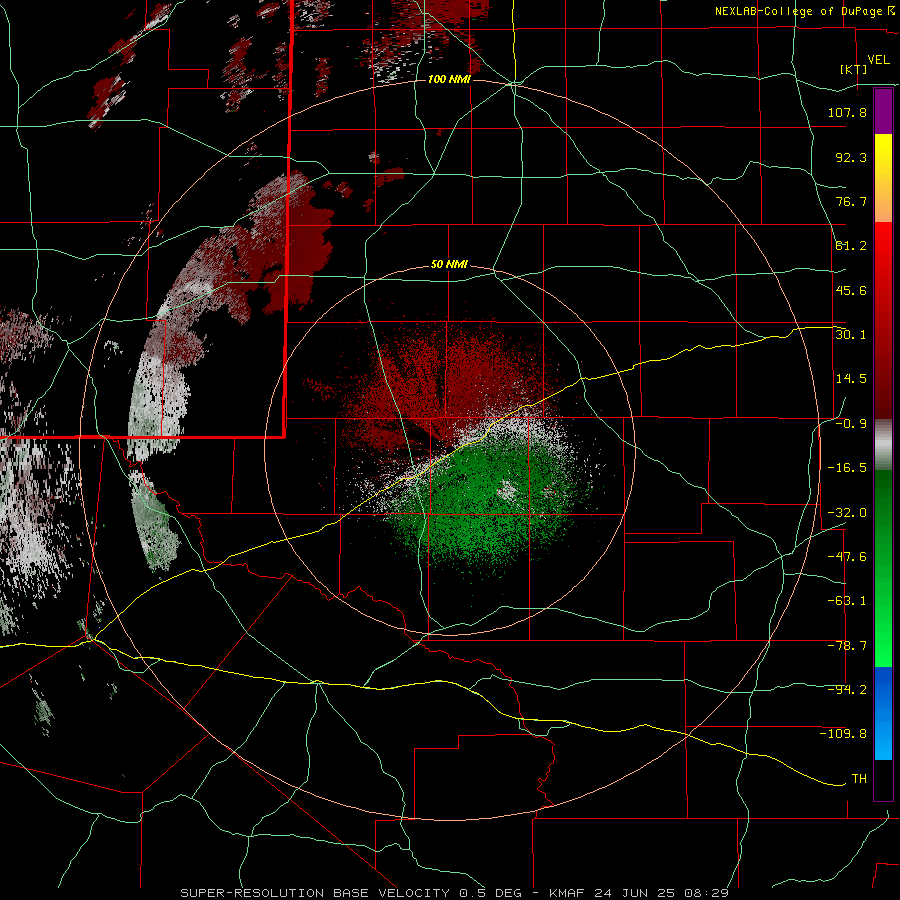The image size is (900, 900).
Task: Select the 30.1 scale value
Action: coord(851,335)
